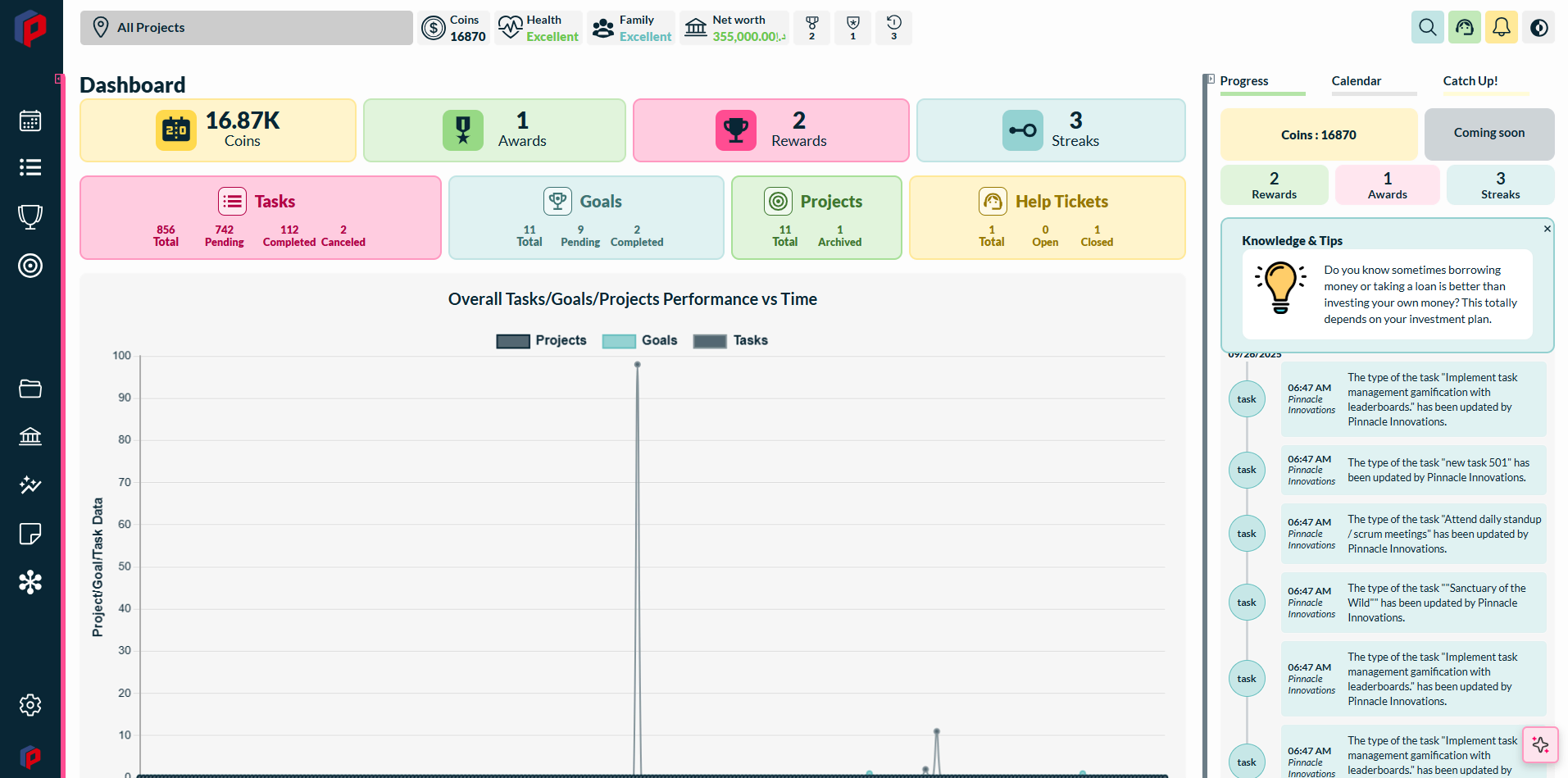Open the Net worth 355,000.00 header stat

[x=734, y=28]
